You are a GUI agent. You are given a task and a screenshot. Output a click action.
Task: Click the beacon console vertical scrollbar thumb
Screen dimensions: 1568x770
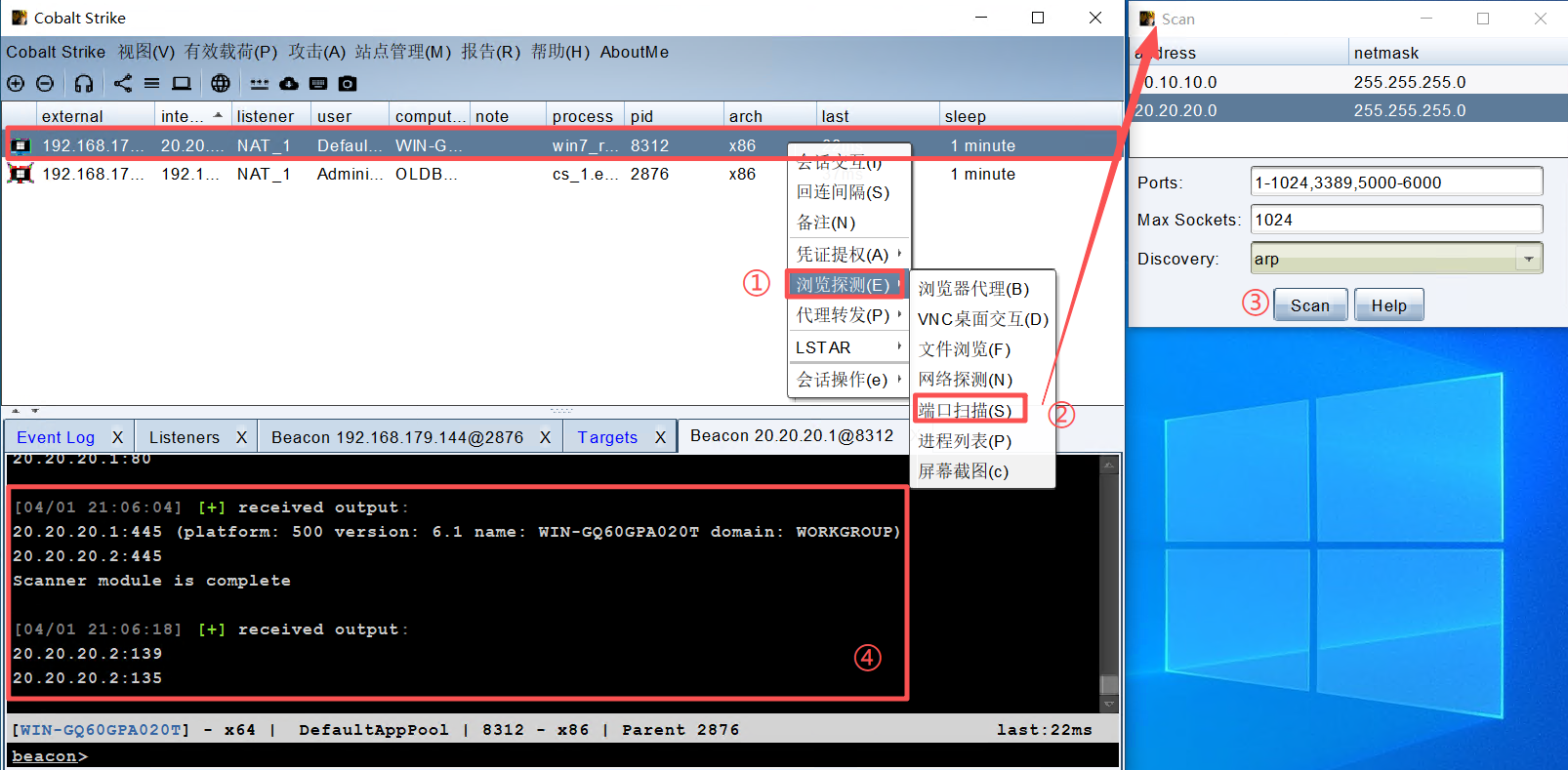pos(1109,683)
